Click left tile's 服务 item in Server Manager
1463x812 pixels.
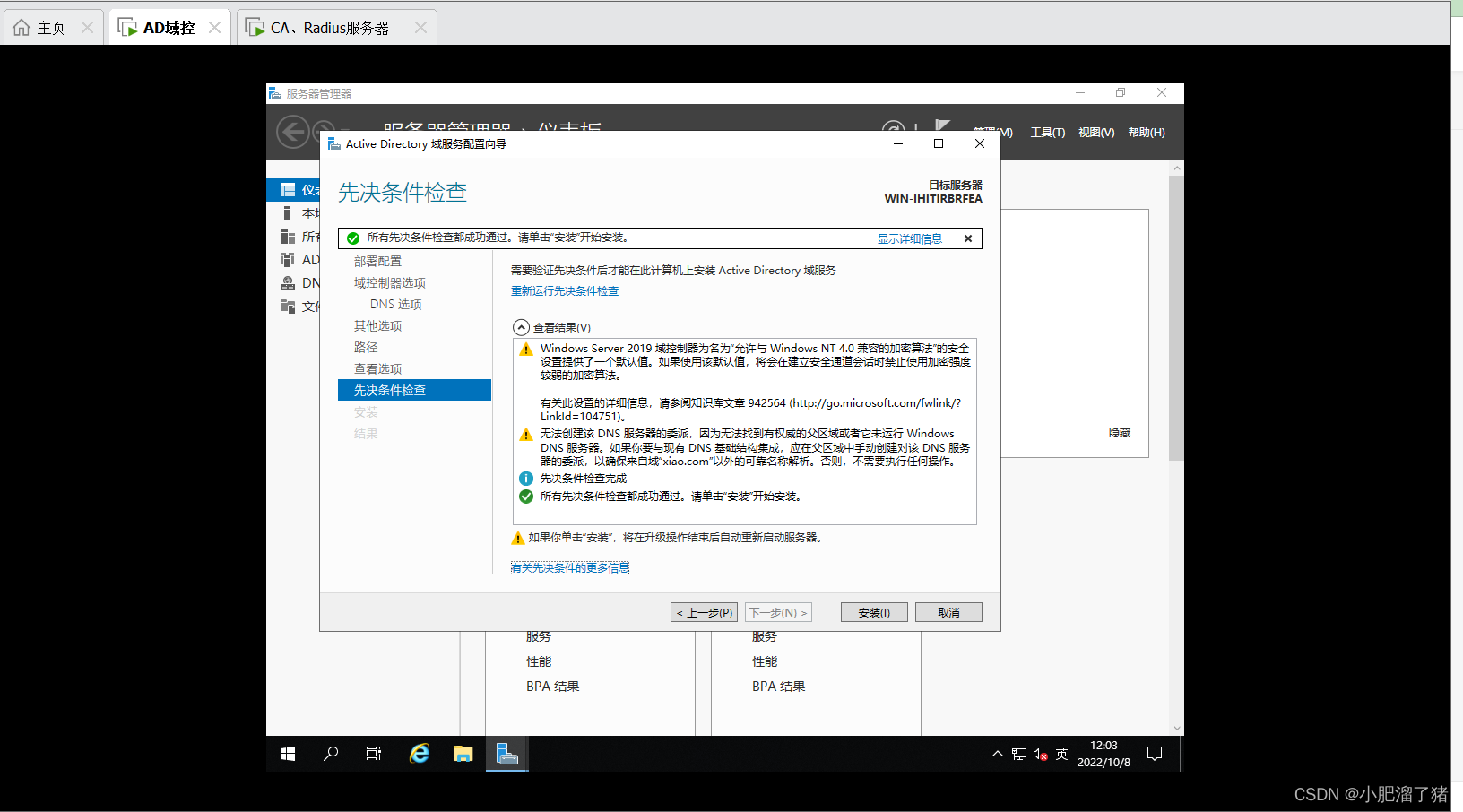(x=539, y=636)
